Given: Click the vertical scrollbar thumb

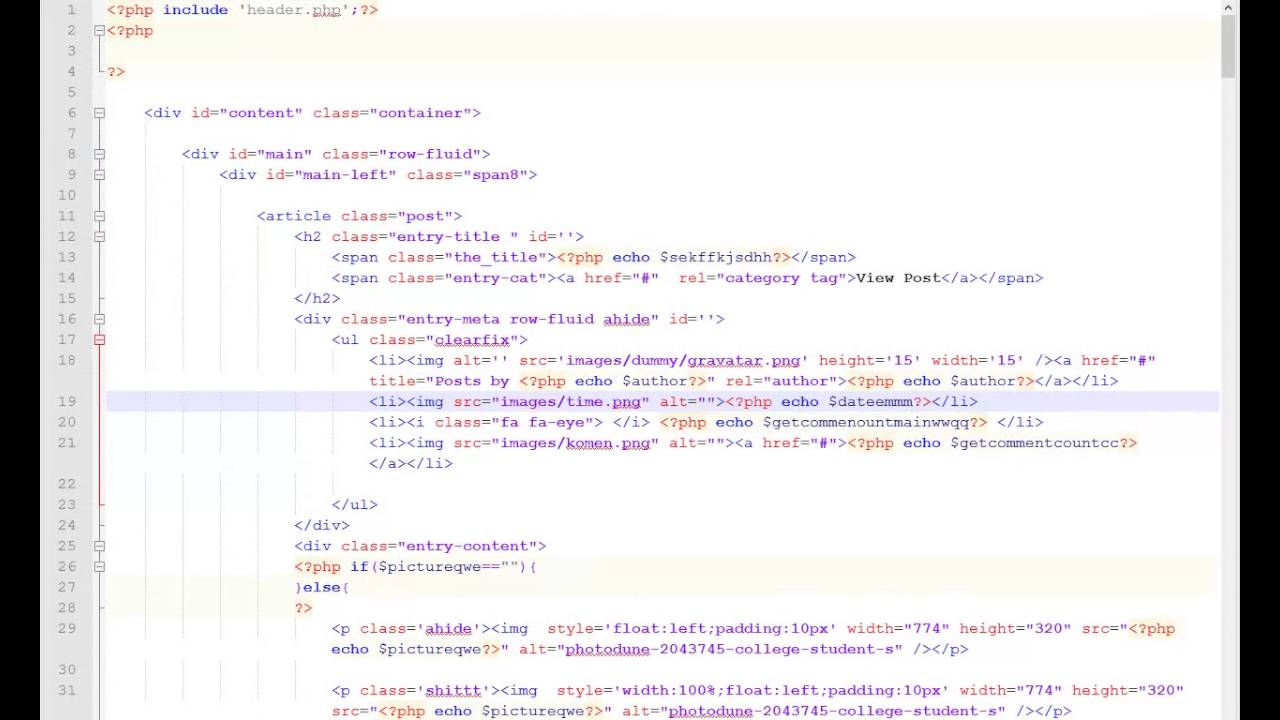Looking at the screenshot, I should pyautogui.click(x=1228, y=47).
